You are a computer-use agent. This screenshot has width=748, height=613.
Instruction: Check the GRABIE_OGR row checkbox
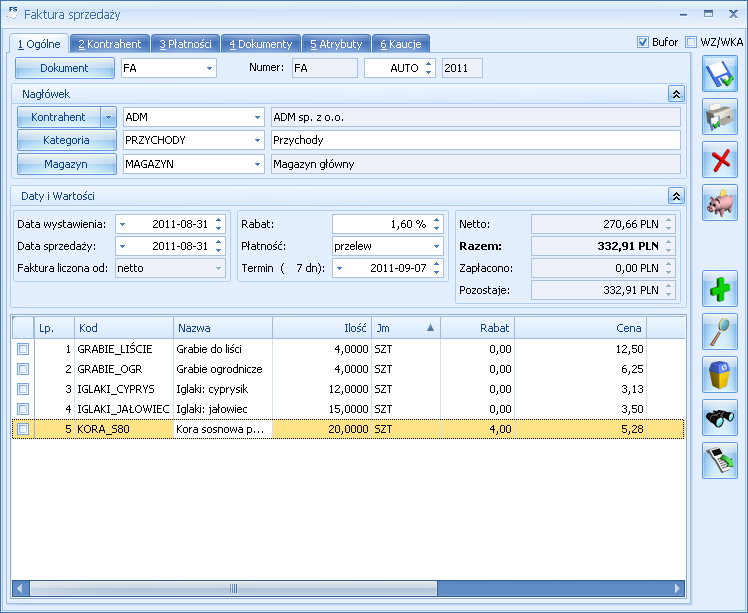(x=23, y=369)
